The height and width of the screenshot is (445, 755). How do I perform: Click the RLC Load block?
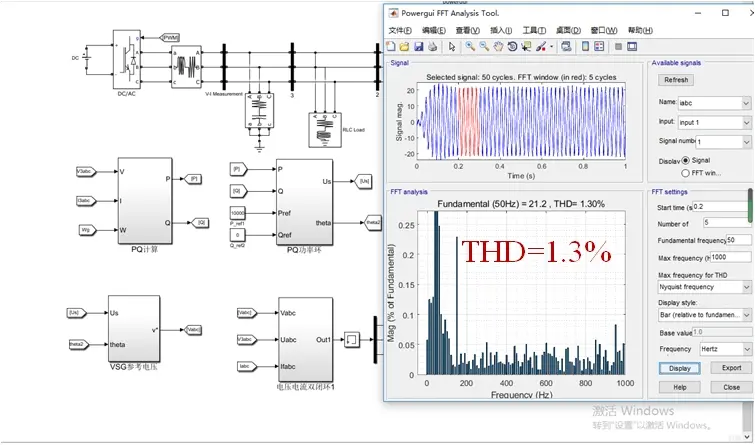point(325,130)
